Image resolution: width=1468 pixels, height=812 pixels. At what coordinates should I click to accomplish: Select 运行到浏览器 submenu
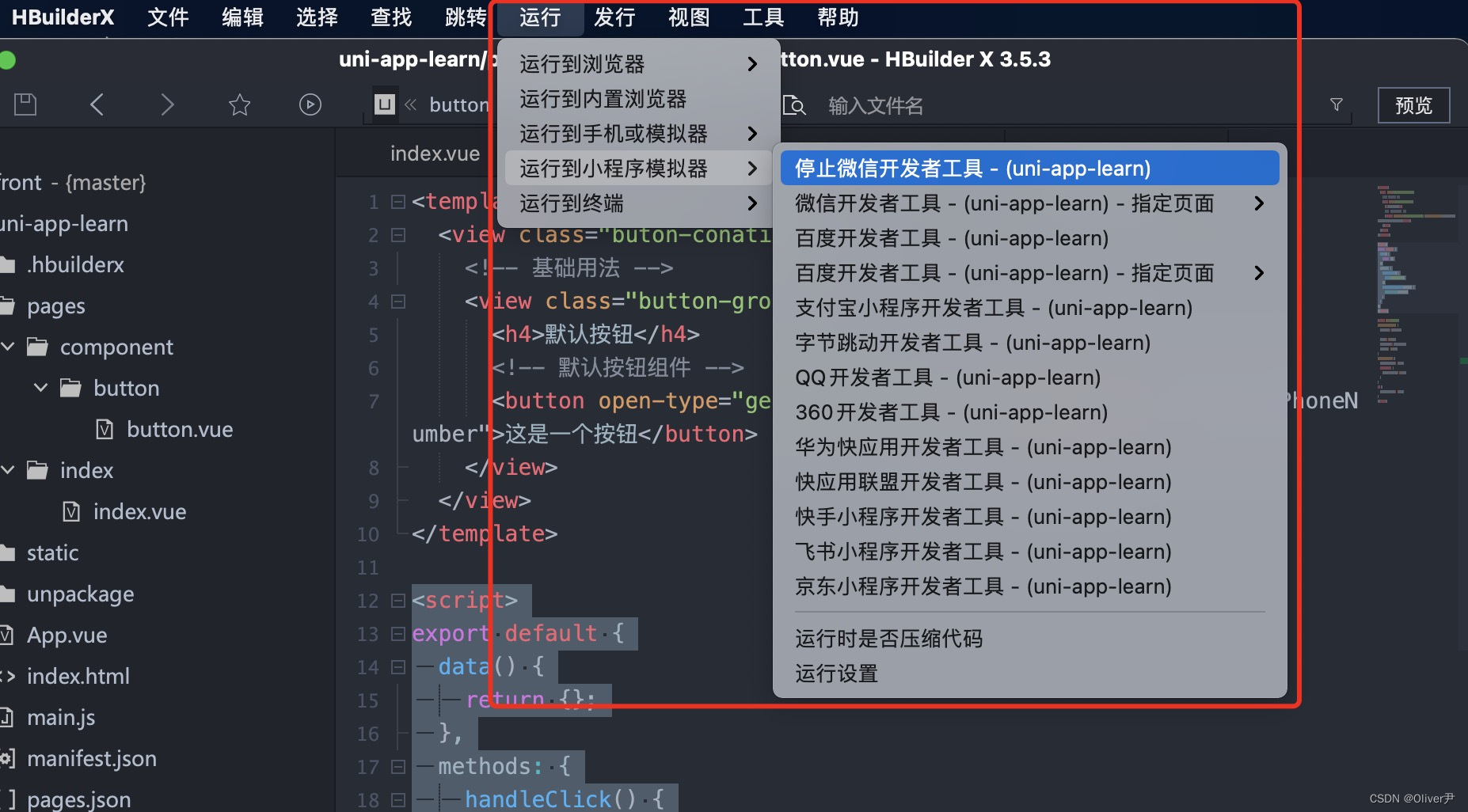pos(638,64)
